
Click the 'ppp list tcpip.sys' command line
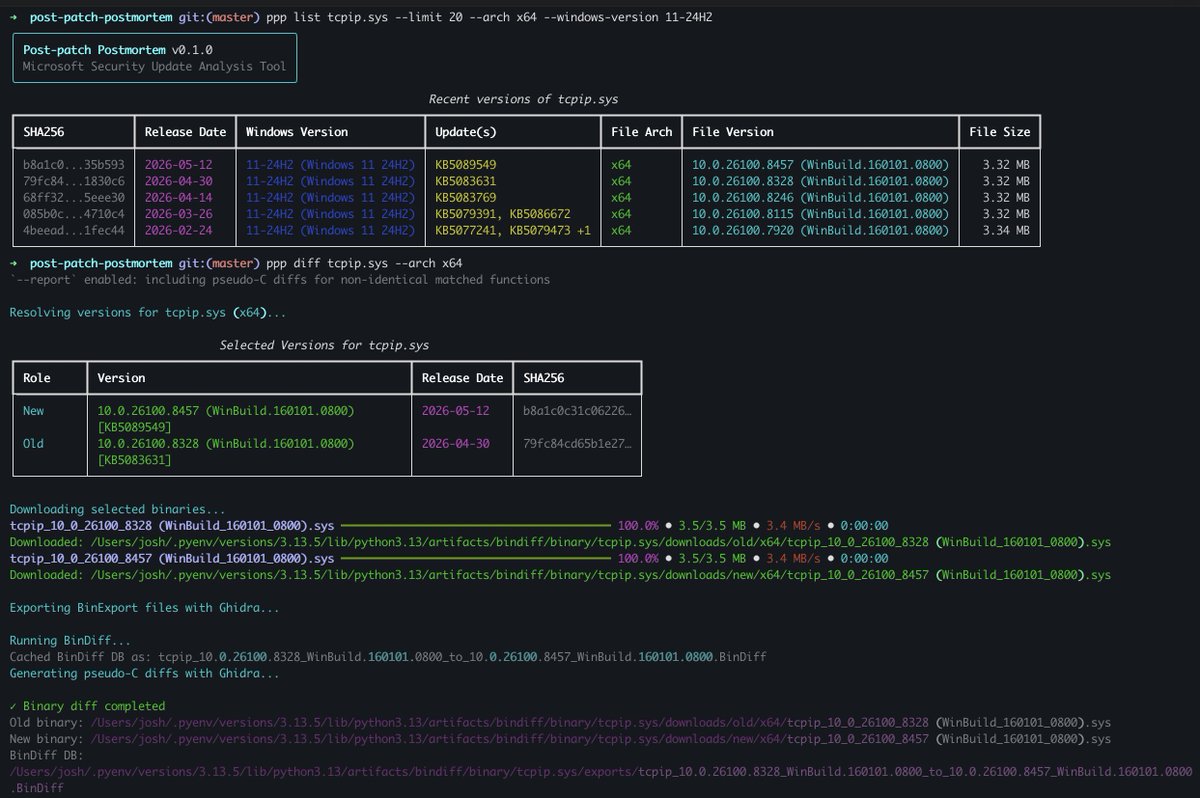490,18
